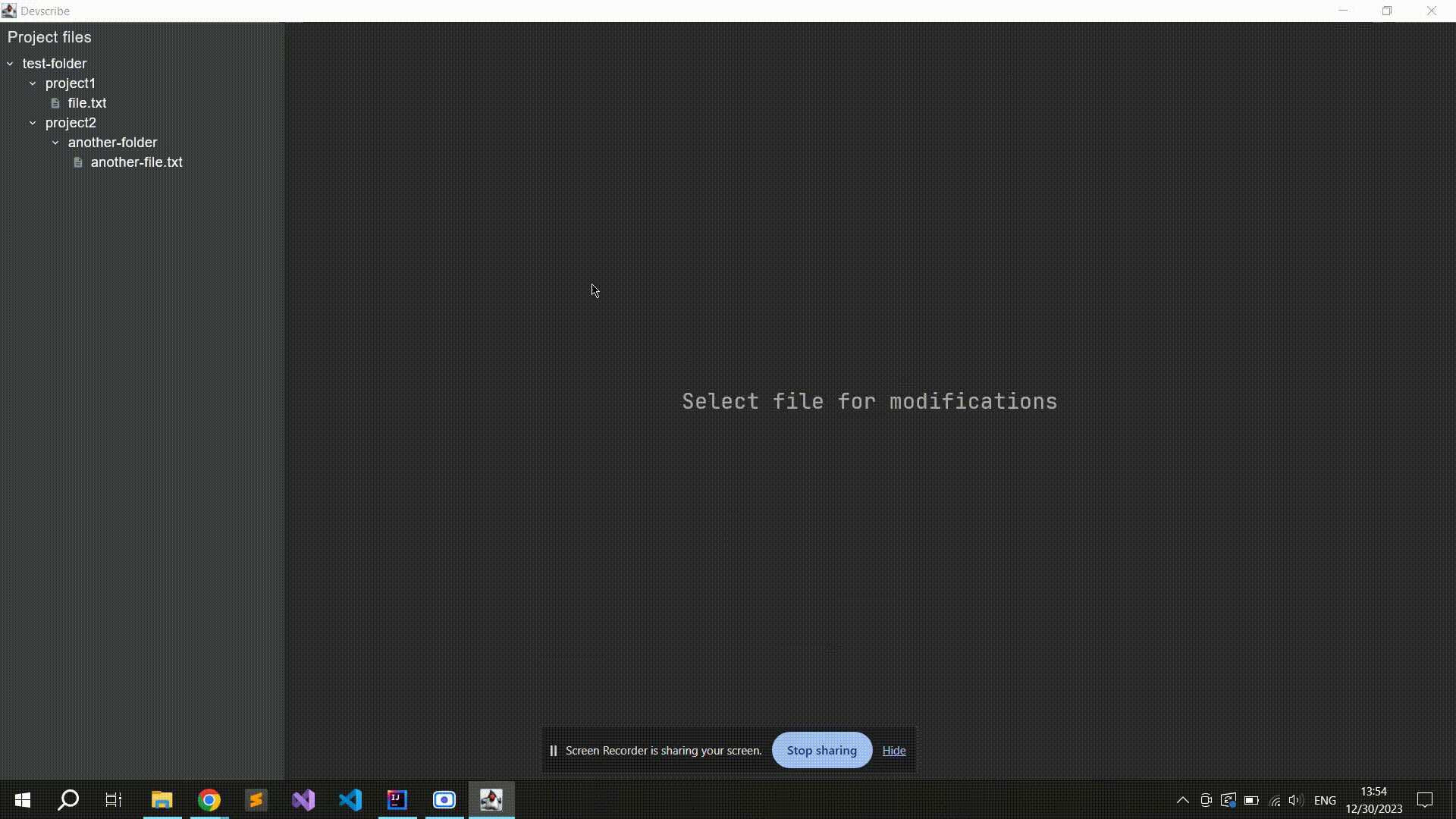Click the main editing area placeholder
The image size is (1456, 819).
(x=869, y=401)
